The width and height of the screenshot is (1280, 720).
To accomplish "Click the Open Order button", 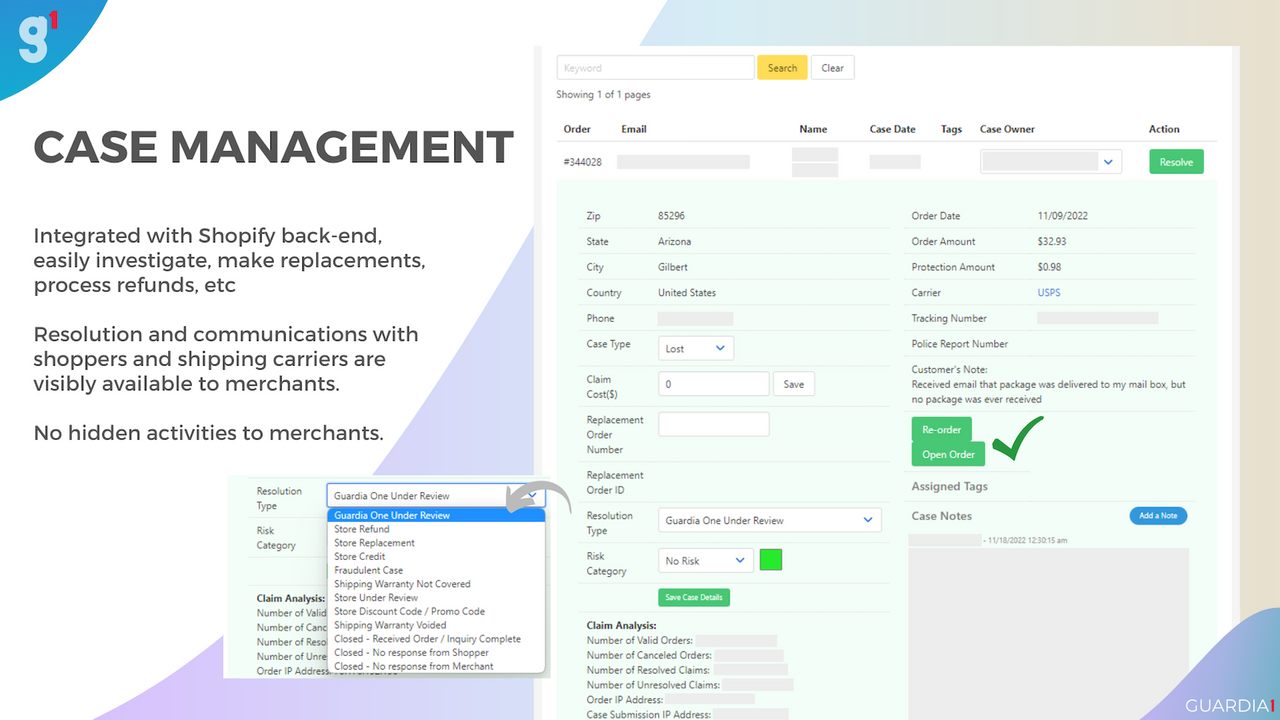I will pyautogui.click(x=948, y=454).
